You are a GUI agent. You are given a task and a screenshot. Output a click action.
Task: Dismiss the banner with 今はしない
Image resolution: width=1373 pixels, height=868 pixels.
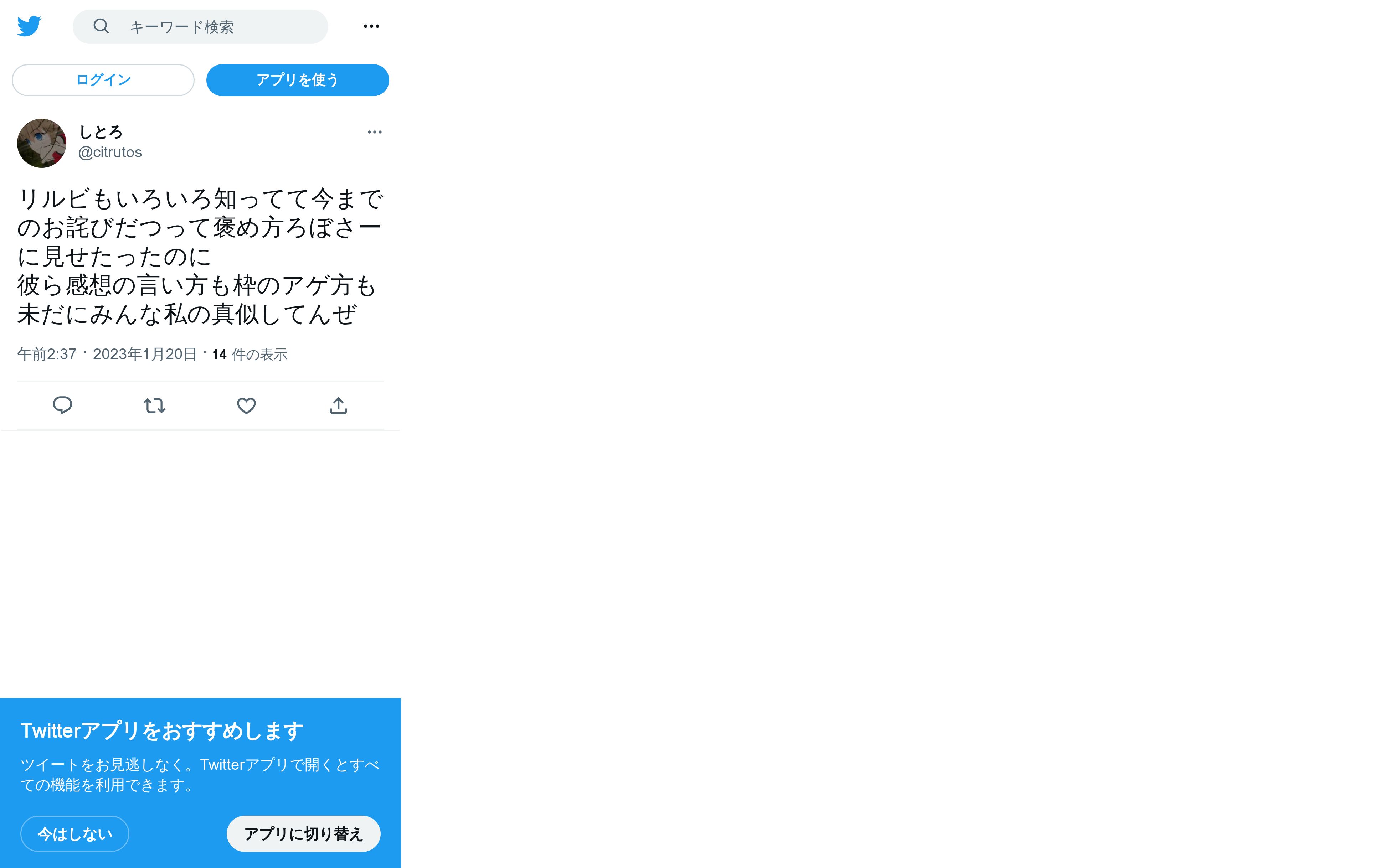click(x=75, y=834)
